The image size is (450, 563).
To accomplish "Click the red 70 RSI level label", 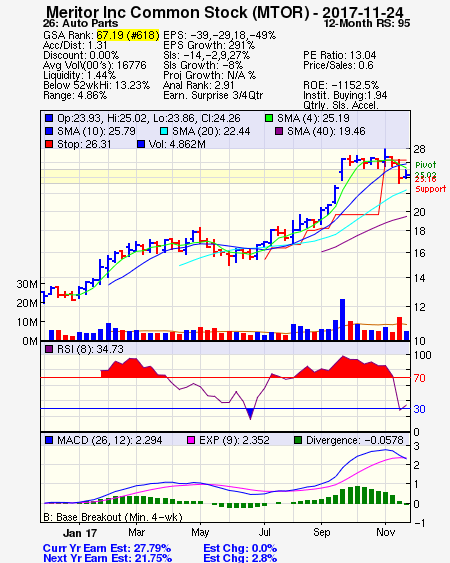I will tap(419, 378).
